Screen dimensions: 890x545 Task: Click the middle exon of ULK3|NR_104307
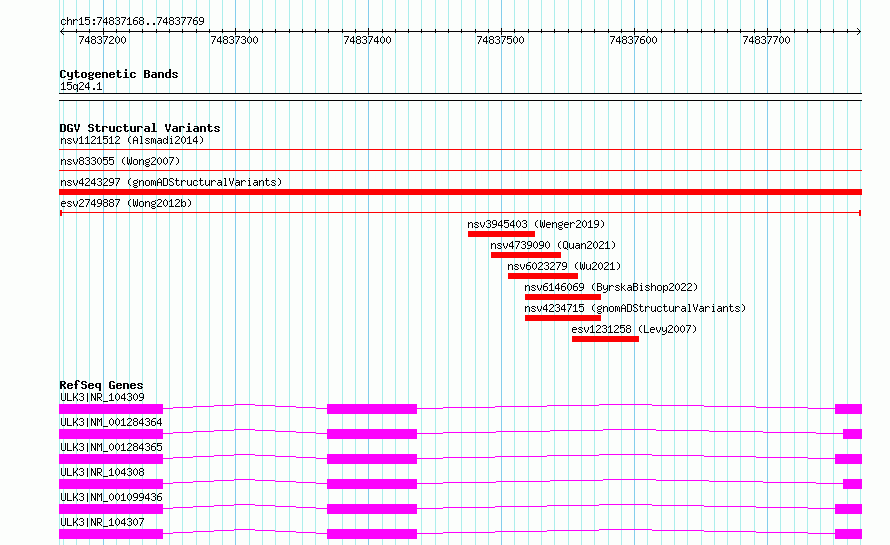pos(372,534)
